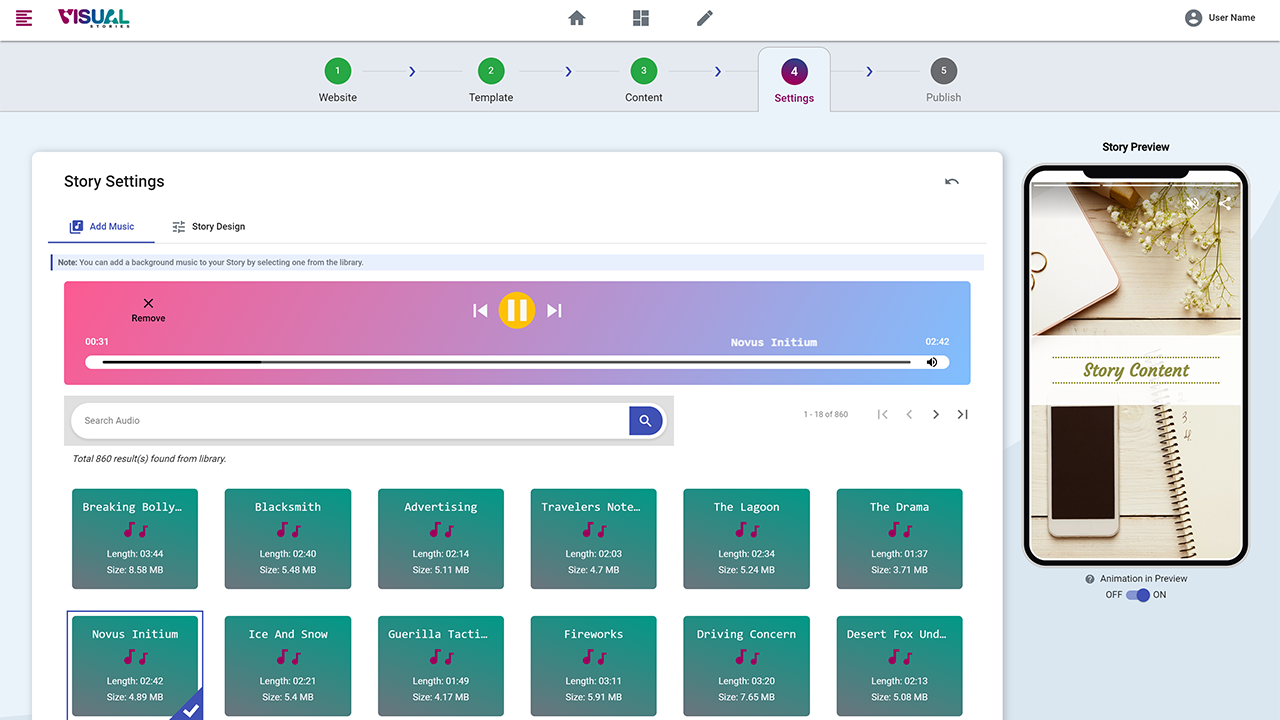1280x720 pixels.
Task: Click the search audio magnifier button
Action: [645, 421]
